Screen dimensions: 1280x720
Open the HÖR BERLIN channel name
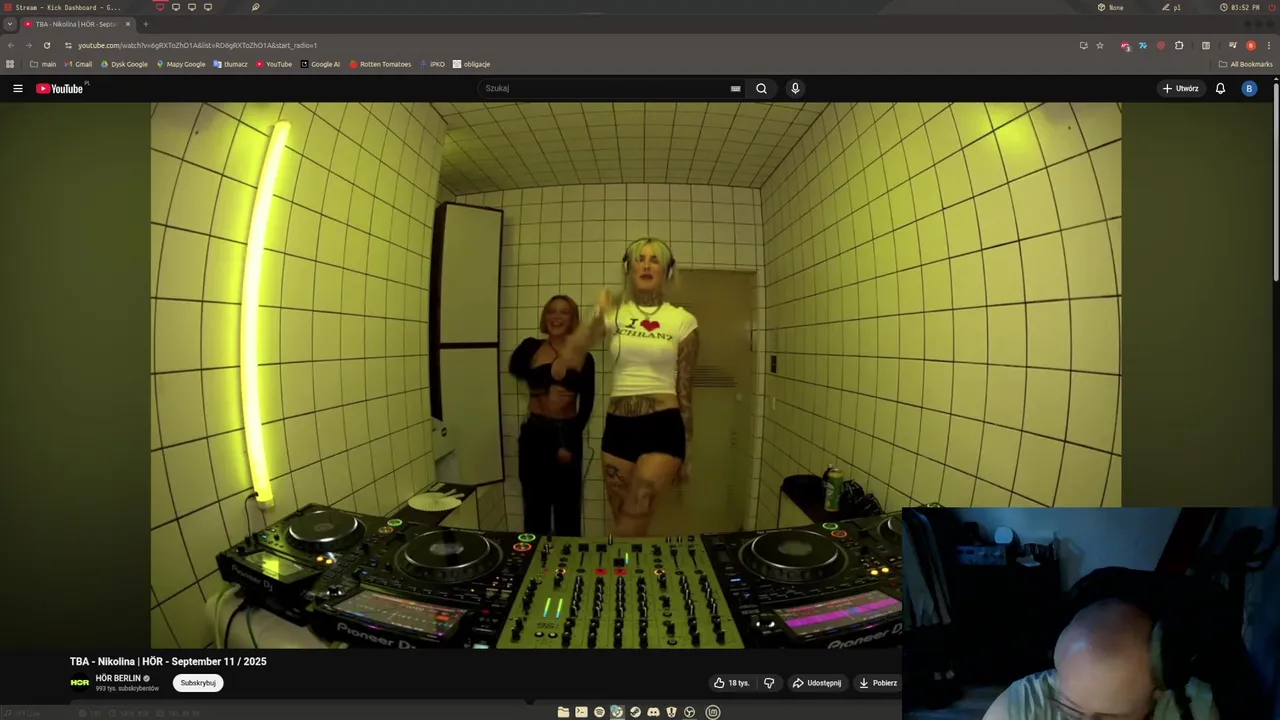118,678
